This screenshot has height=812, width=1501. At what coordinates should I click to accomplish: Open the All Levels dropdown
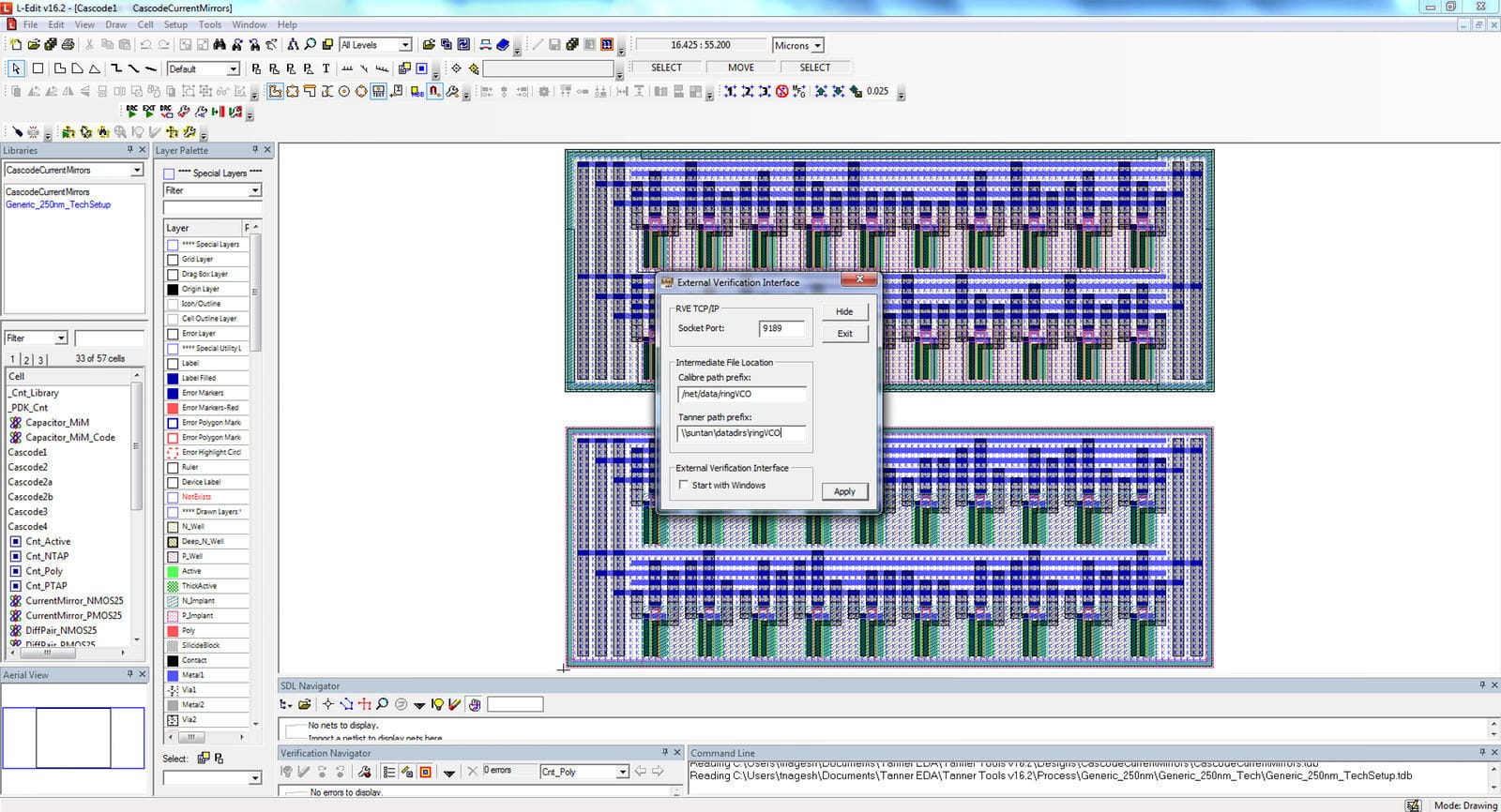(x=405, y=45)
